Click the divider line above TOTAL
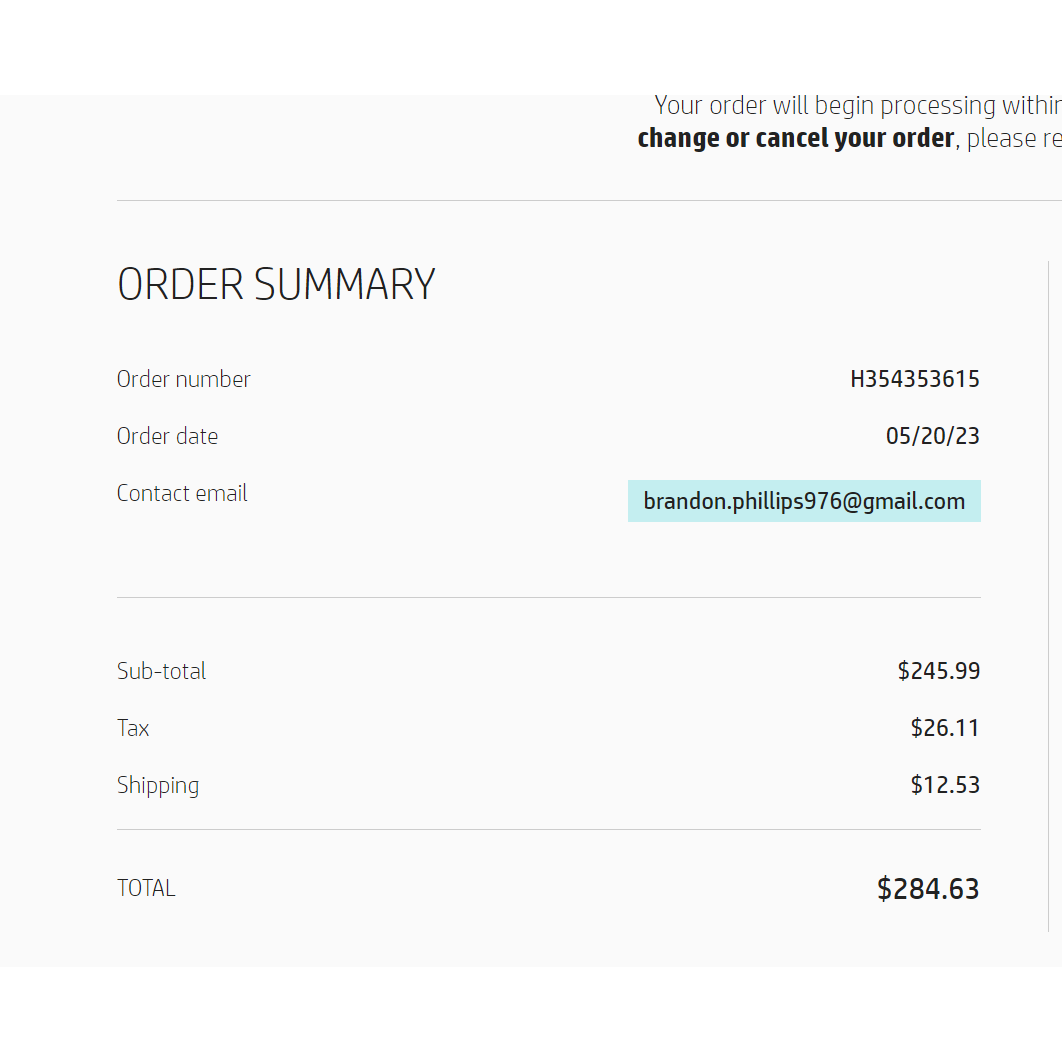Viewport: 1062px width, 1062px height. [x=549, y=830]
